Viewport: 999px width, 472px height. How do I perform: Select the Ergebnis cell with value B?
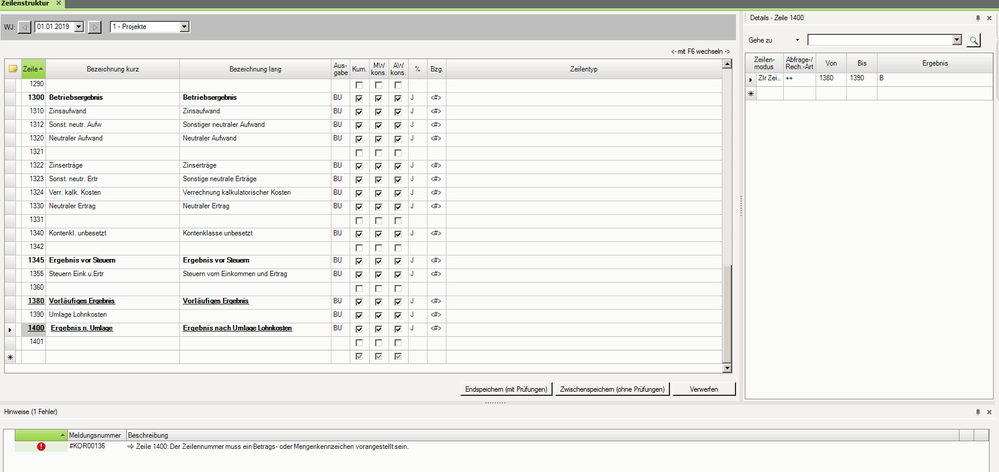[935, 79]
